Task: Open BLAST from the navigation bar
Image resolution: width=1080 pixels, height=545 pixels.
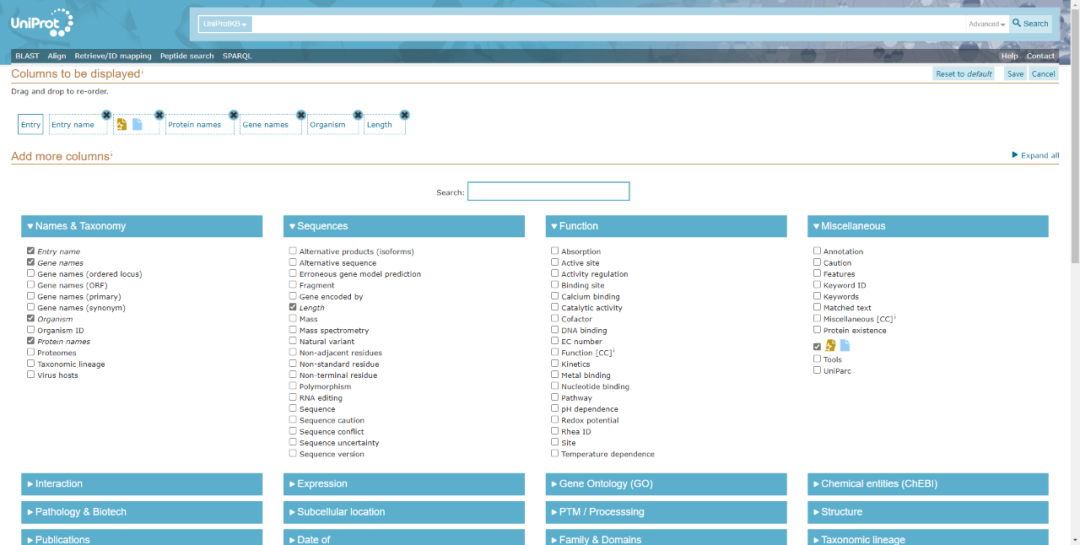Action: tap(27, 56)
